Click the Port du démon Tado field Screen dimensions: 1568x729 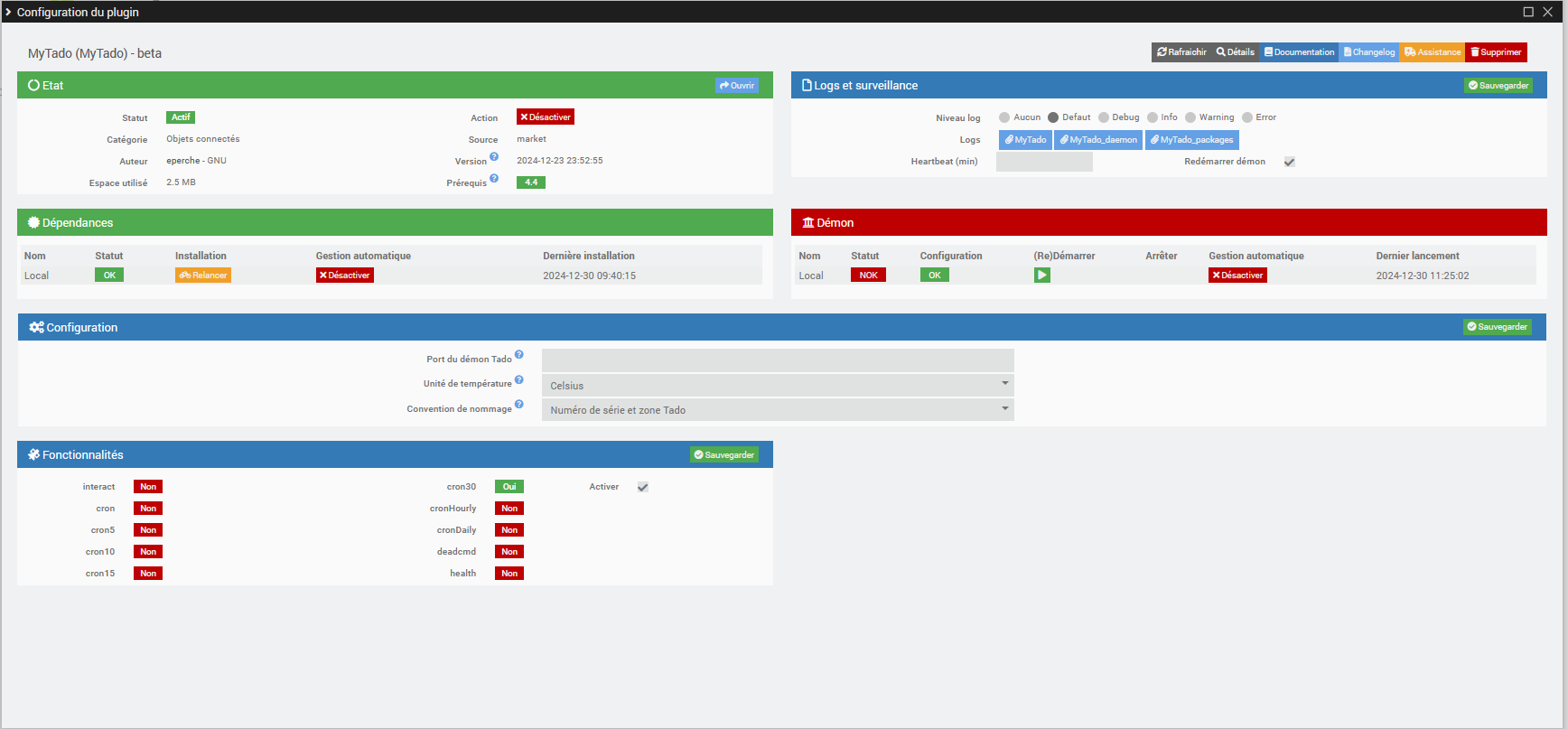click(778, 360)
